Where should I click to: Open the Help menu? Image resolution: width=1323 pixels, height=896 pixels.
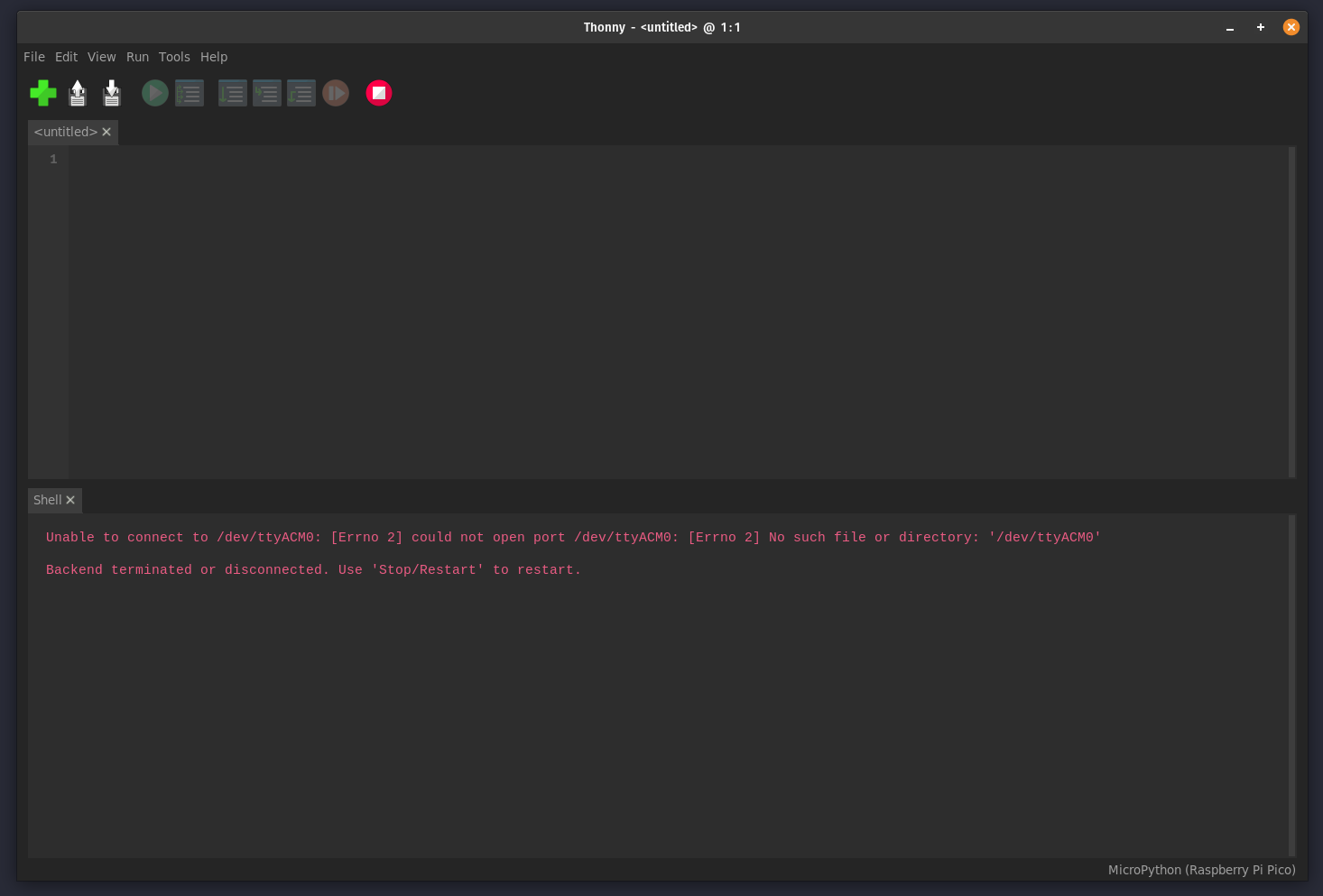[x=214, y=57]
